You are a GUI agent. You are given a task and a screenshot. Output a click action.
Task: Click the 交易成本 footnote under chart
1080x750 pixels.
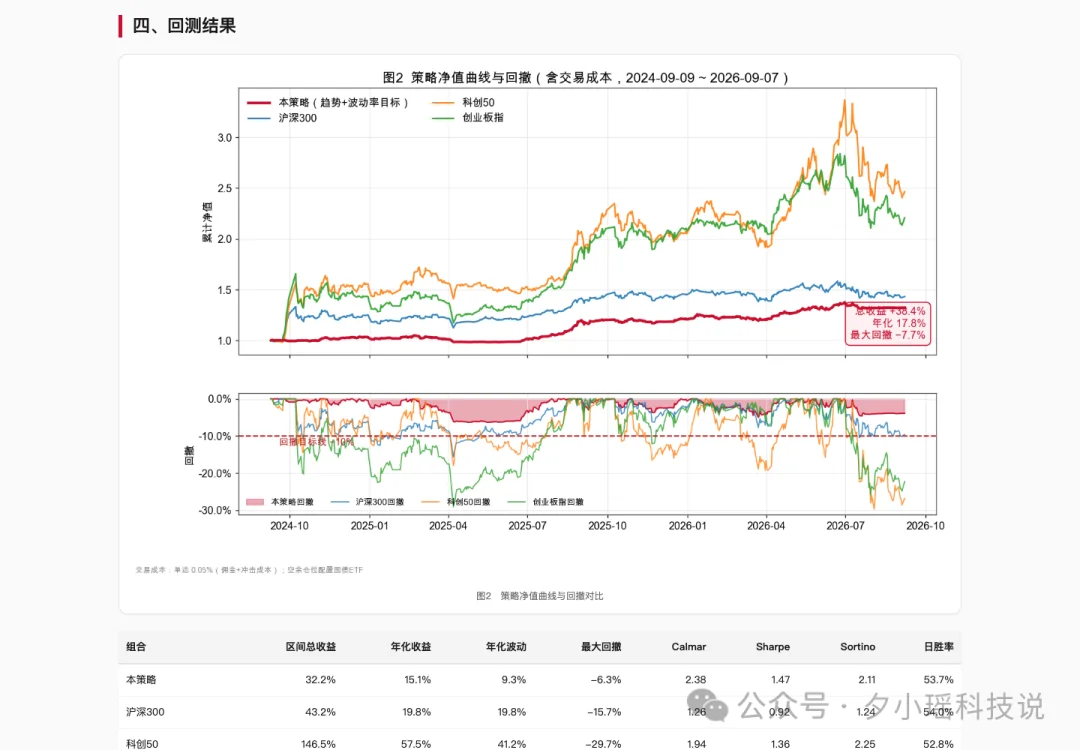click(x=249, y=570)
